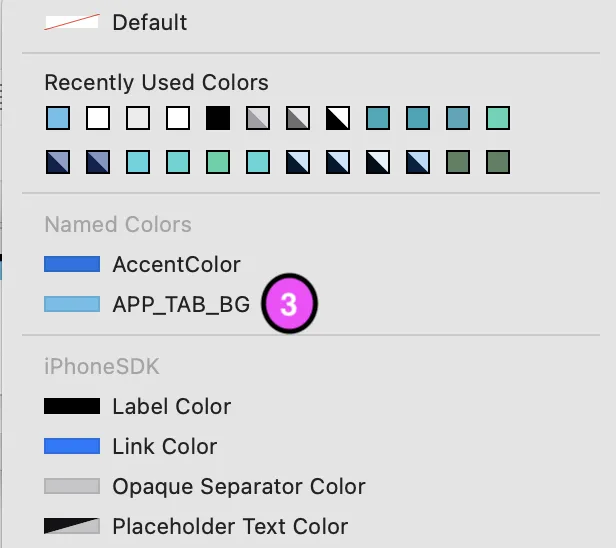Image resolution: width=616 pixels, height=548 pixels.
Task: Choose the AccentColor named color
Action: (x=176, y=265)
